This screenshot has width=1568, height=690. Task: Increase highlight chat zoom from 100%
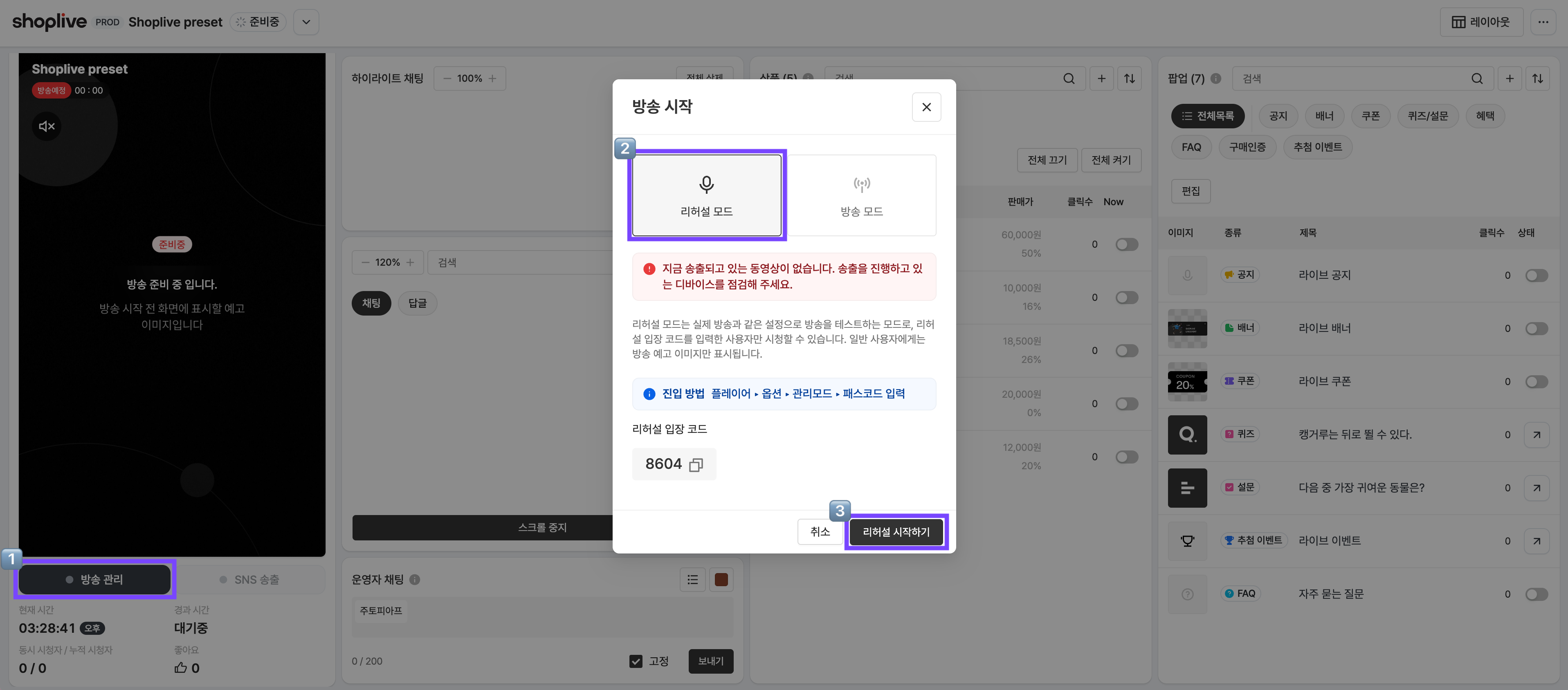click(x=492, y=78)
